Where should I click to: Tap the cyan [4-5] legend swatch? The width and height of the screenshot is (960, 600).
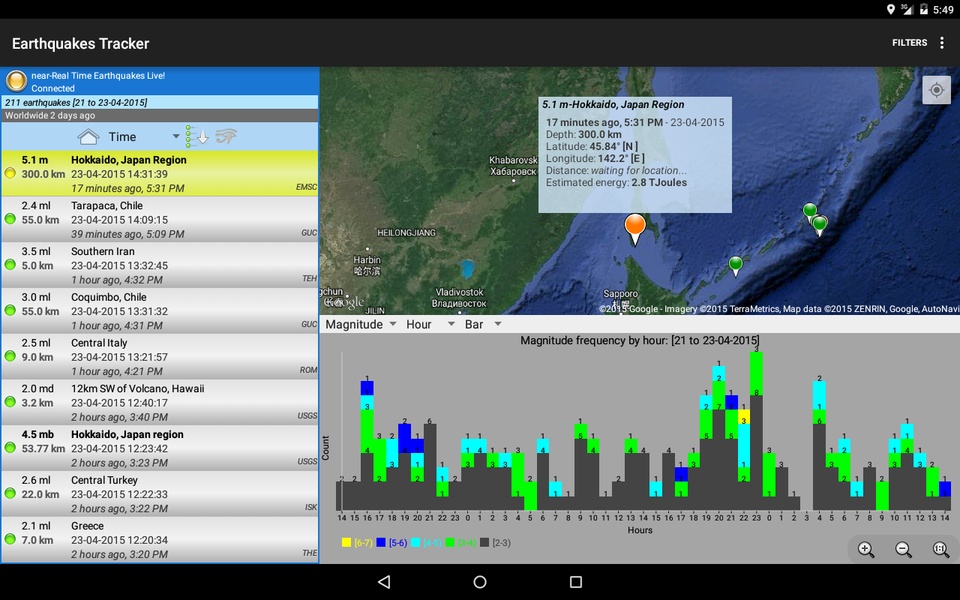point(416,542)
